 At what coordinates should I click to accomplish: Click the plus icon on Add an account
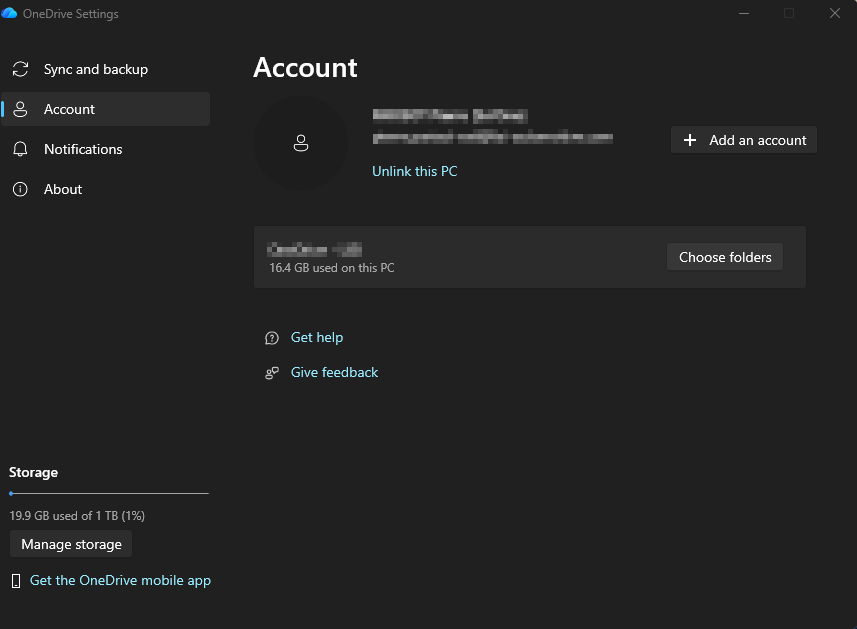[x=690, y=140]
